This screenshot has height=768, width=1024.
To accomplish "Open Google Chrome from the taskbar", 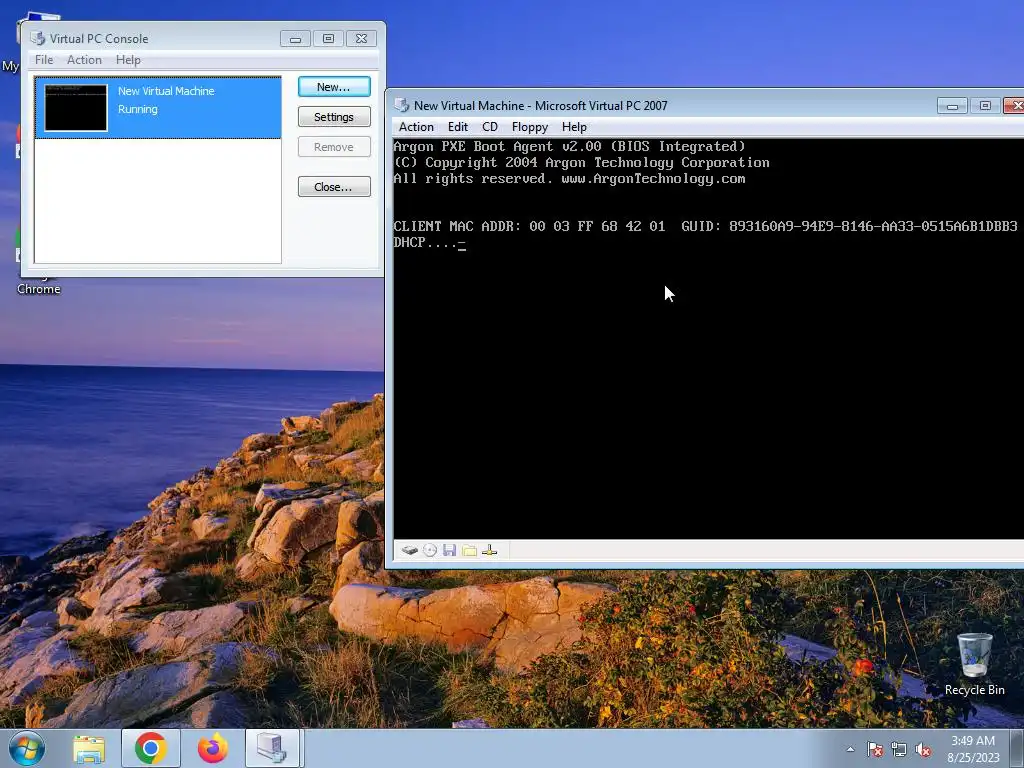I will tap(151, 748).
